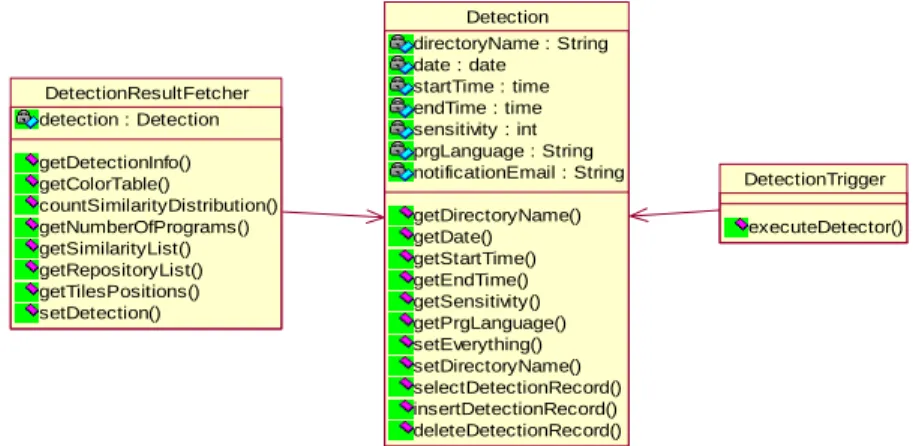Click the method icon beside executeDetector()
This screenshot has height=446, width=913.
pyautogui.click(x=737, y=227)
